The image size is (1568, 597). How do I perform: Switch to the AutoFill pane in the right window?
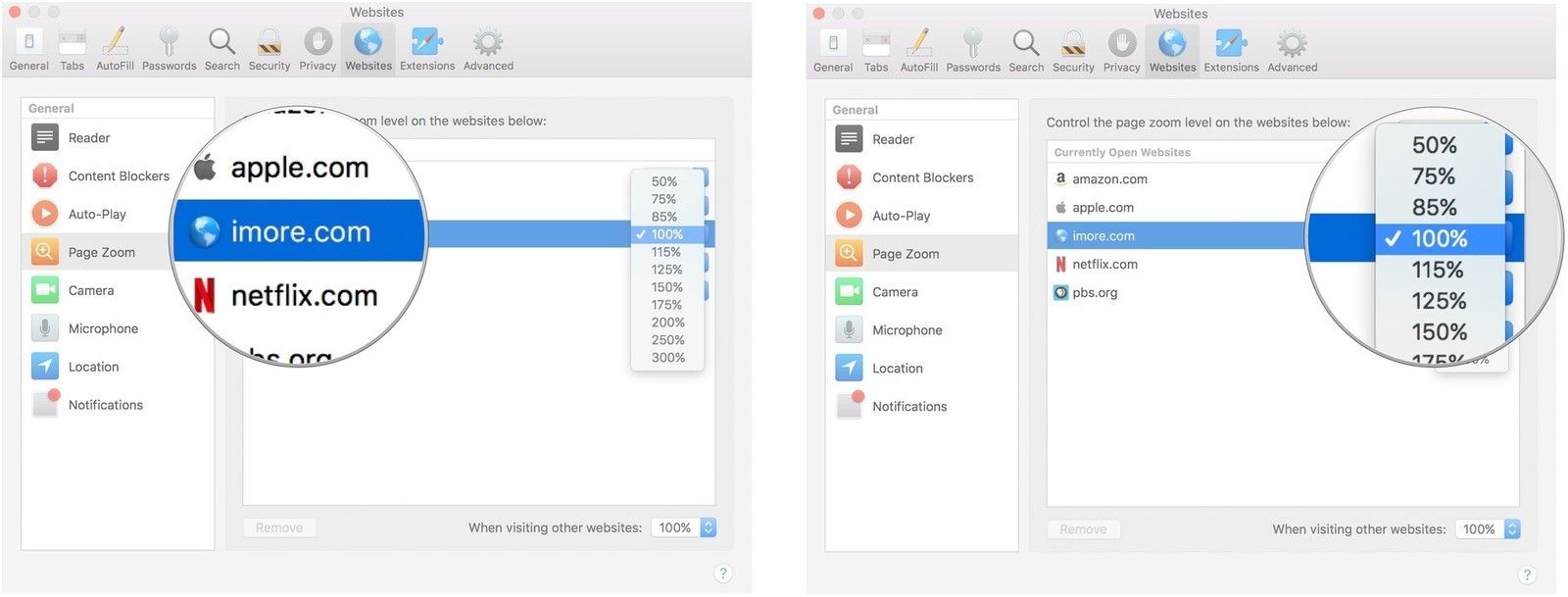[x=918, y=51]
